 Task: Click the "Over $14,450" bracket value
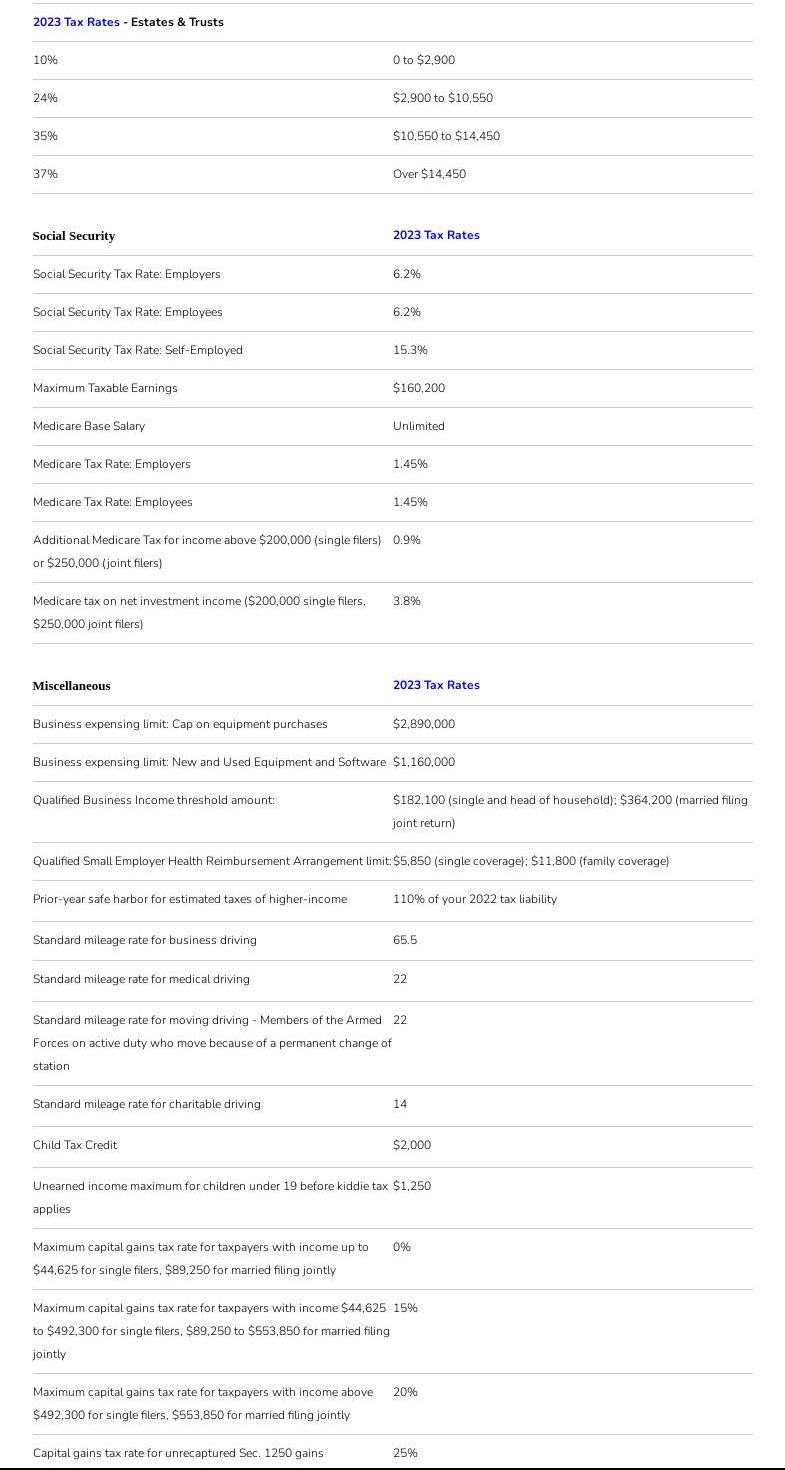[x=429, y=174]
